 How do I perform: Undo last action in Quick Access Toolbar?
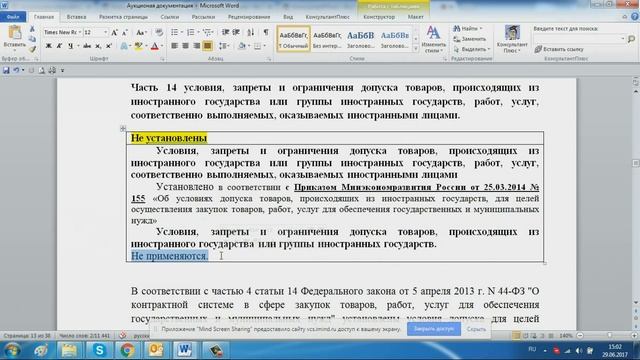(16, 70)
